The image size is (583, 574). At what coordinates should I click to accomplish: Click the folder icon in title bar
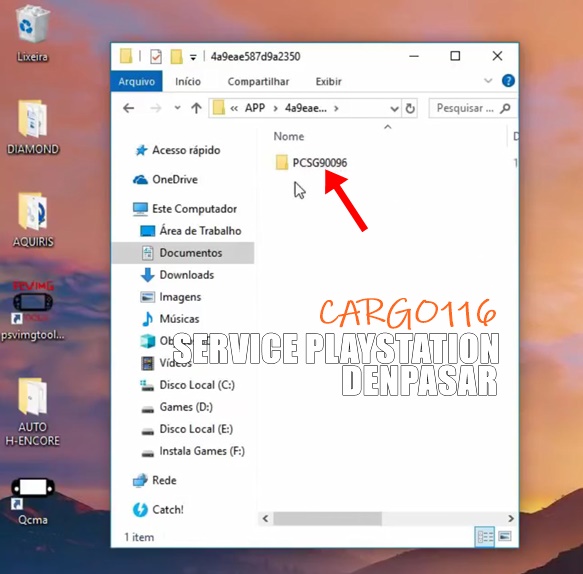[x=126, y=57]
